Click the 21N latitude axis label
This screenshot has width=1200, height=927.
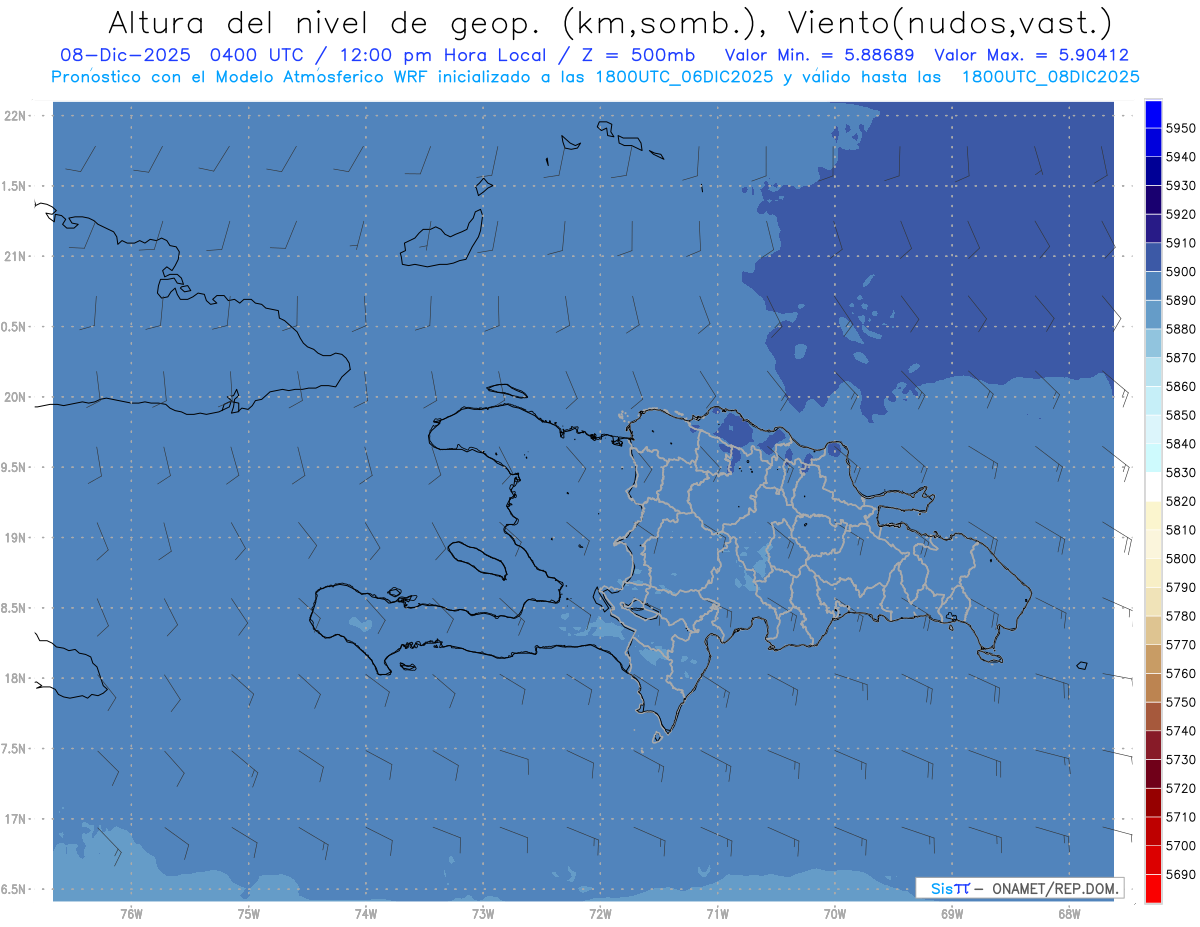(x=15, y=257)
